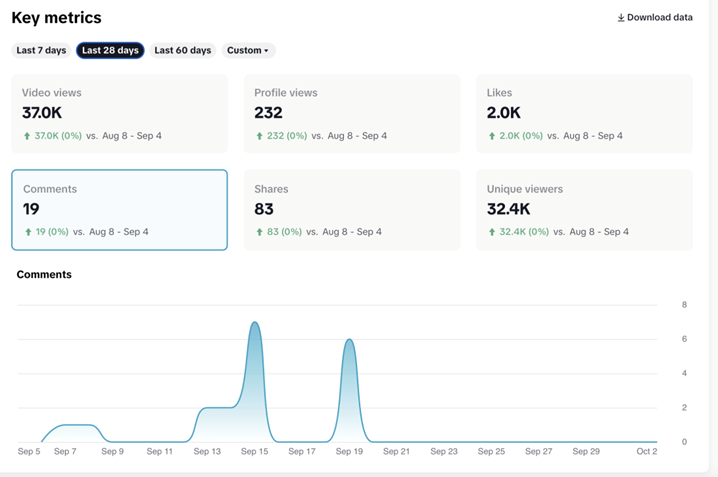Click the 19 comments value
718x477 pixels.
[x=31, y=209]
